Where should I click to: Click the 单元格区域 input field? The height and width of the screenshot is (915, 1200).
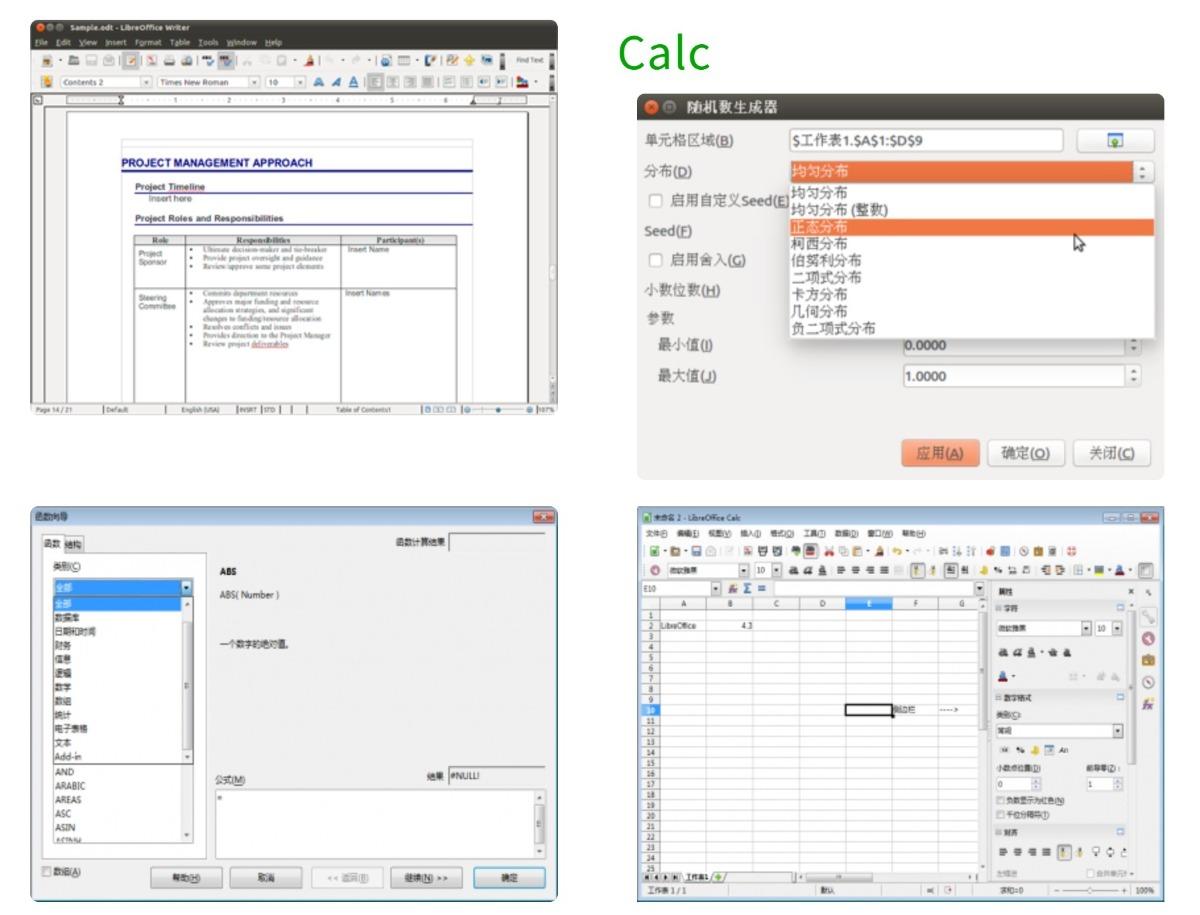pyautogui.click(x=925, y=141)
